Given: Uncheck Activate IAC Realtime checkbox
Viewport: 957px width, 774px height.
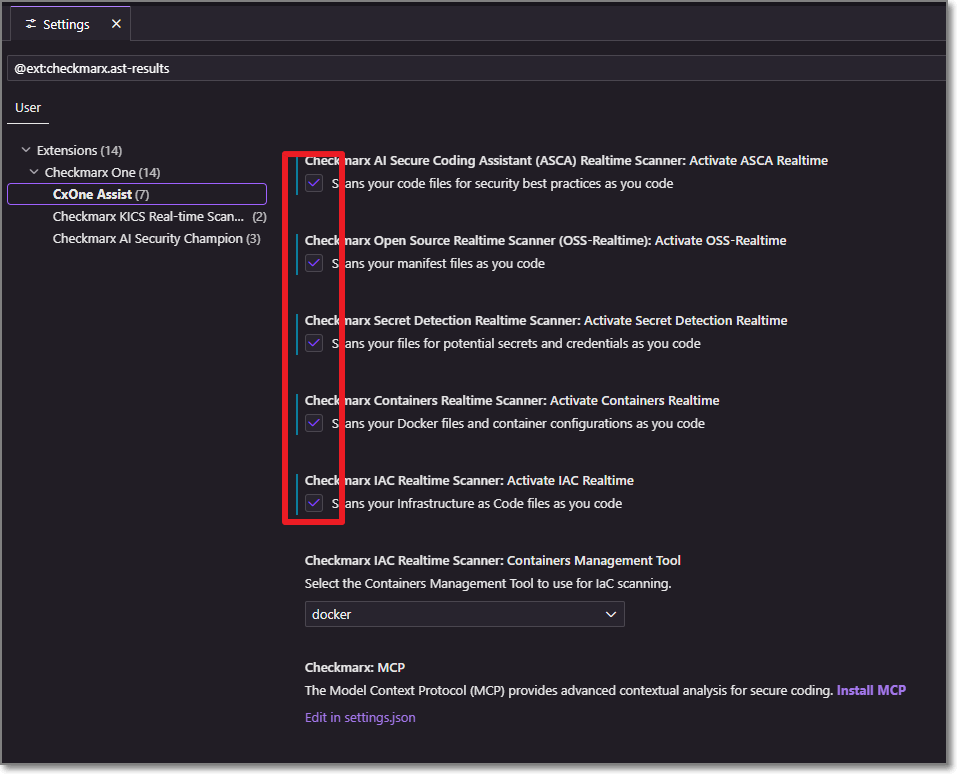Looking at the screenshot, I should (x=314, y=503).
